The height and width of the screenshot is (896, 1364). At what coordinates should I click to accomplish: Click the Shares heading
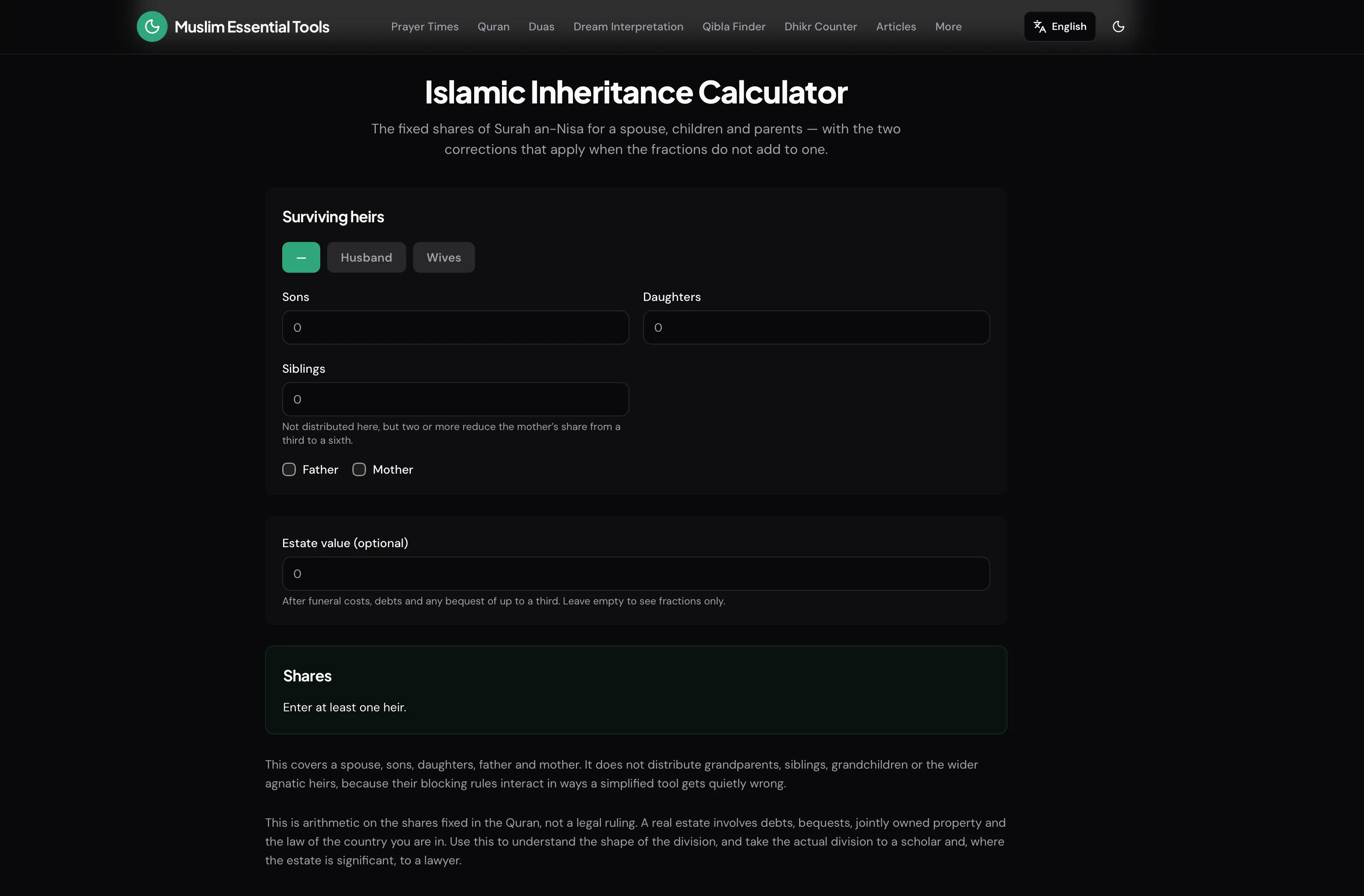[x=307, y=676]
